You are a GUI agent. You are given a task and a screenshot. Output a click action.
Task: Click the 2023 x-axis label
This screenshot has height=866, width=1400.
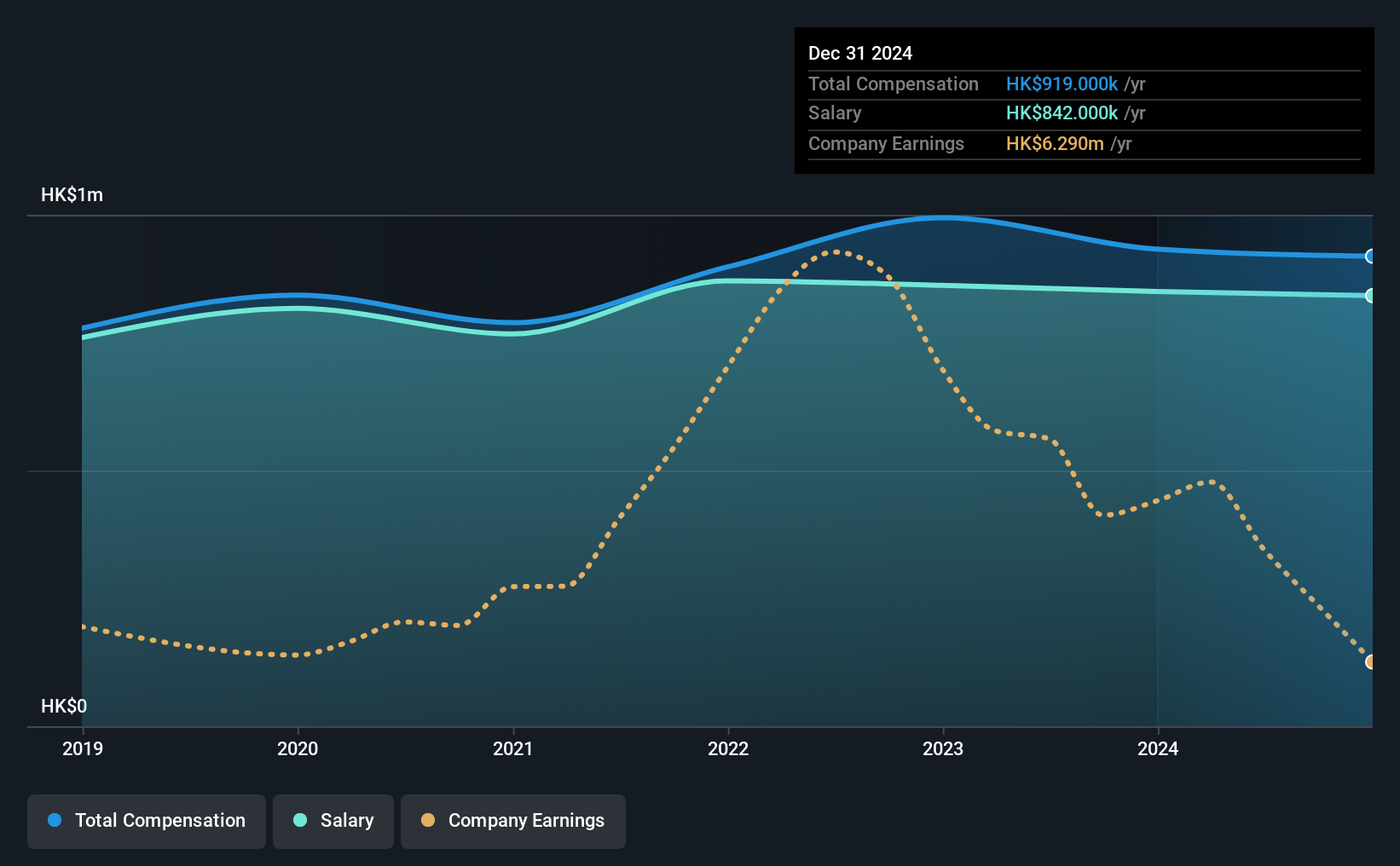click(943, 748)
